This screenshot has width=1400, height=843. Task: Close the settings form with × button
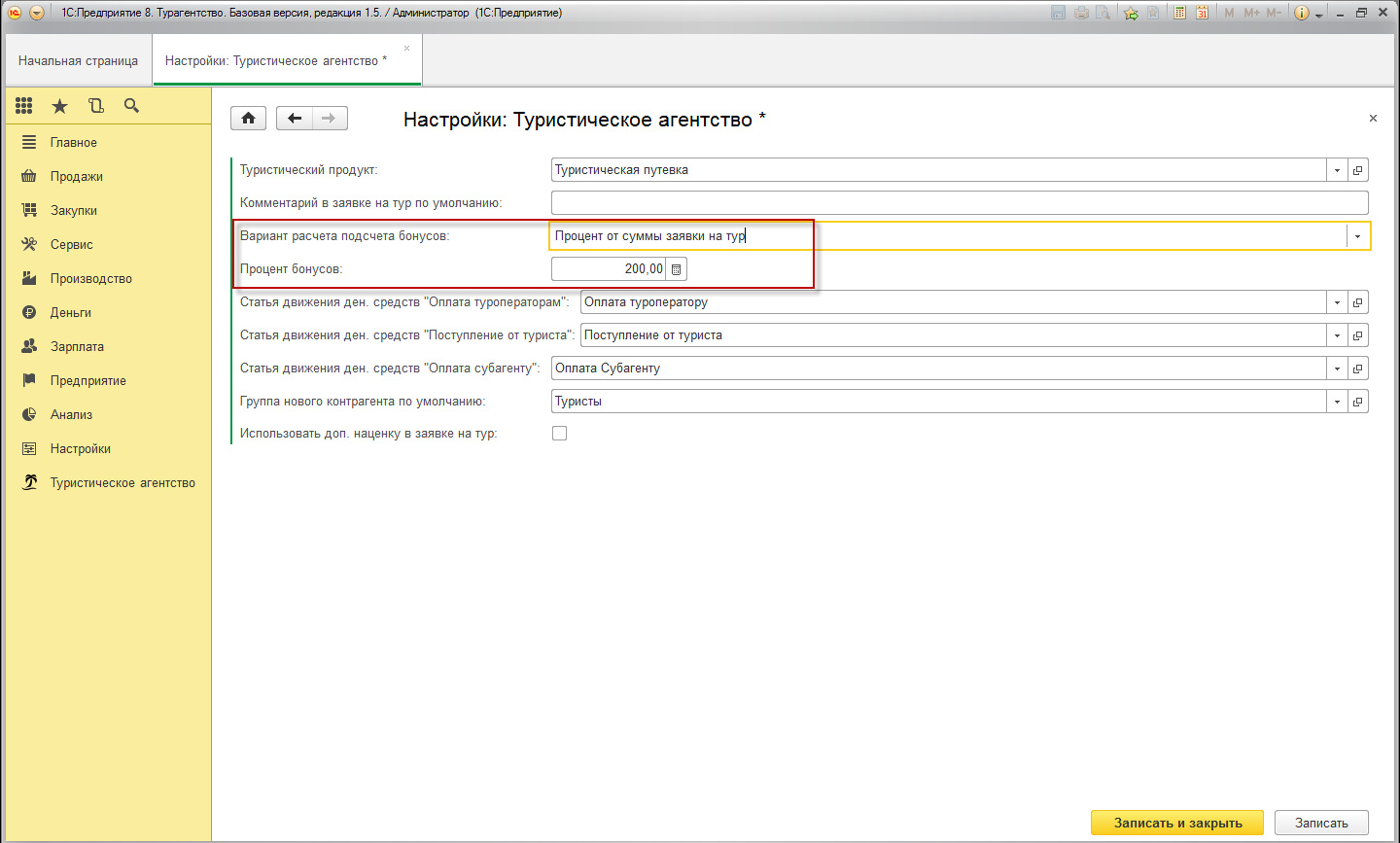coord(1373,118)
